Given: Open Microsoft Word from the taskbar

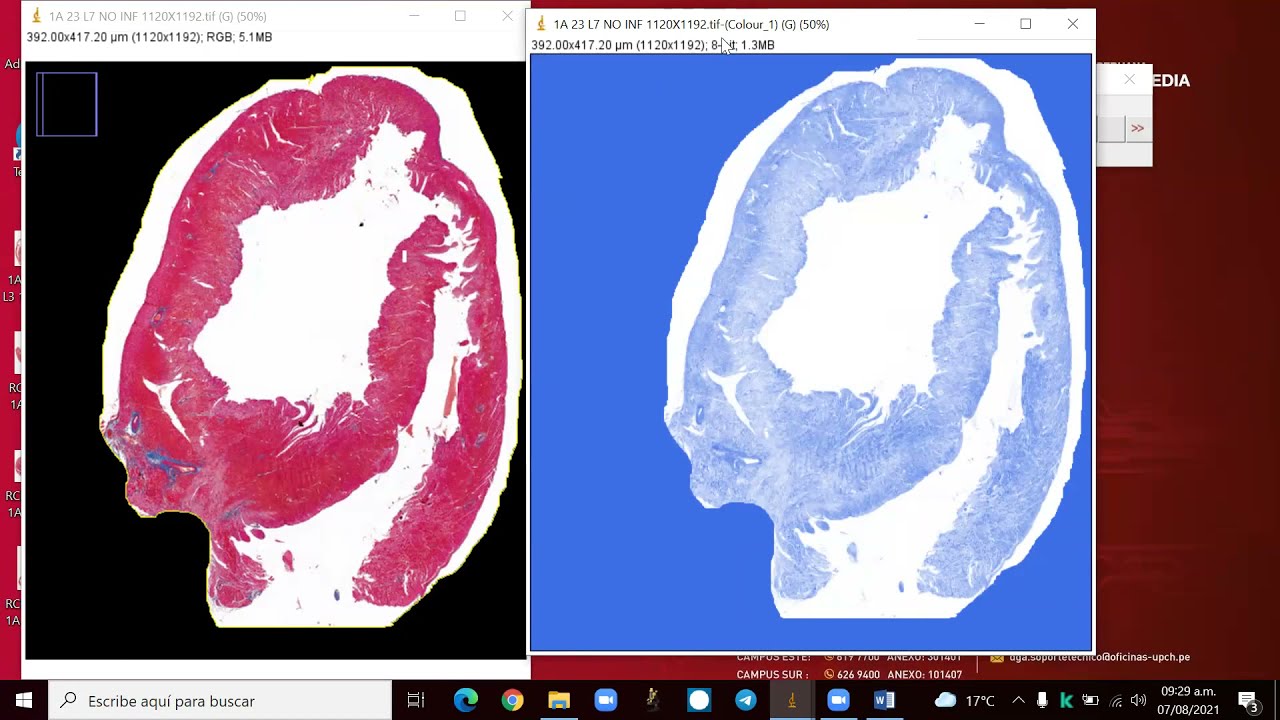Looking at the screenshot, I should (x=884, y=701).
